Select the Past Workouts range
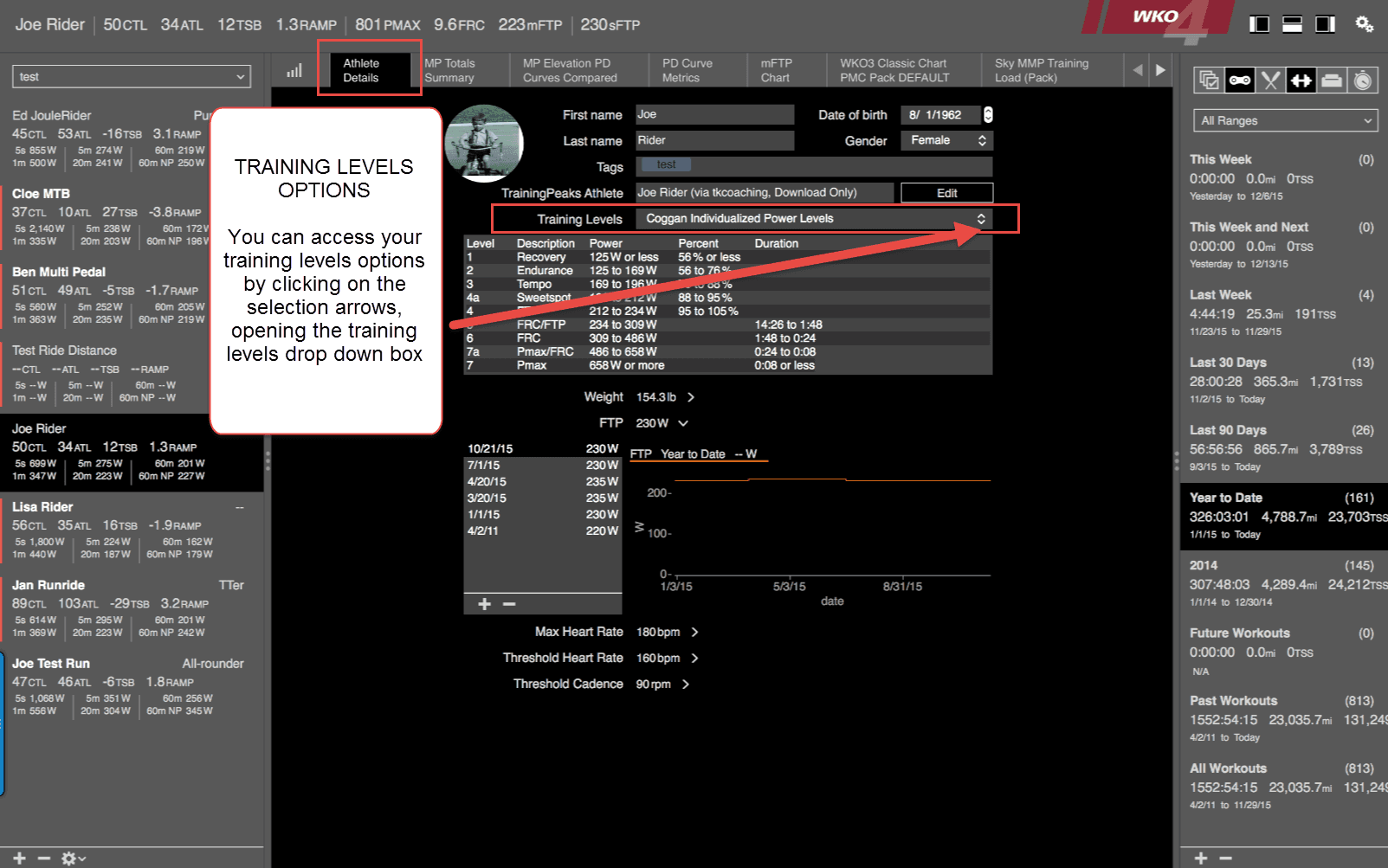1388x868 pixels. click(1282, 718)
